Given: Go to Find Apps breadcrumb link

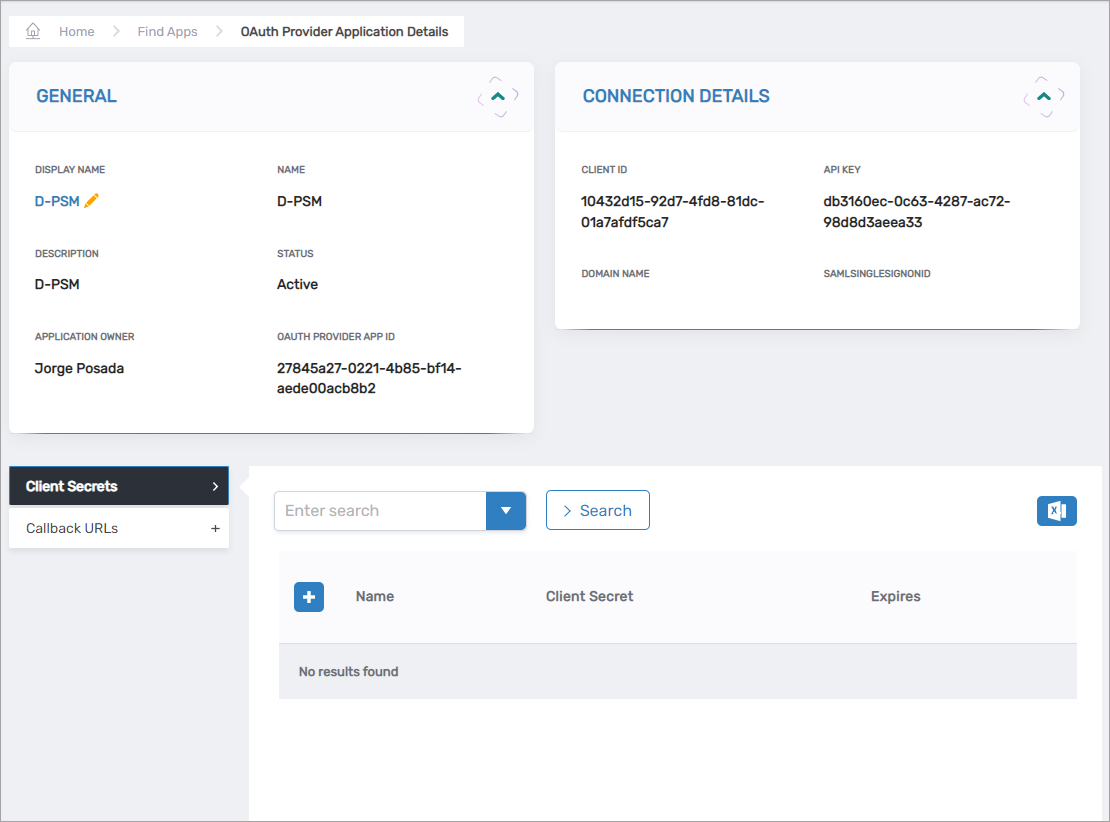Looking at the screenshot, I should click(x=167, y=32).
